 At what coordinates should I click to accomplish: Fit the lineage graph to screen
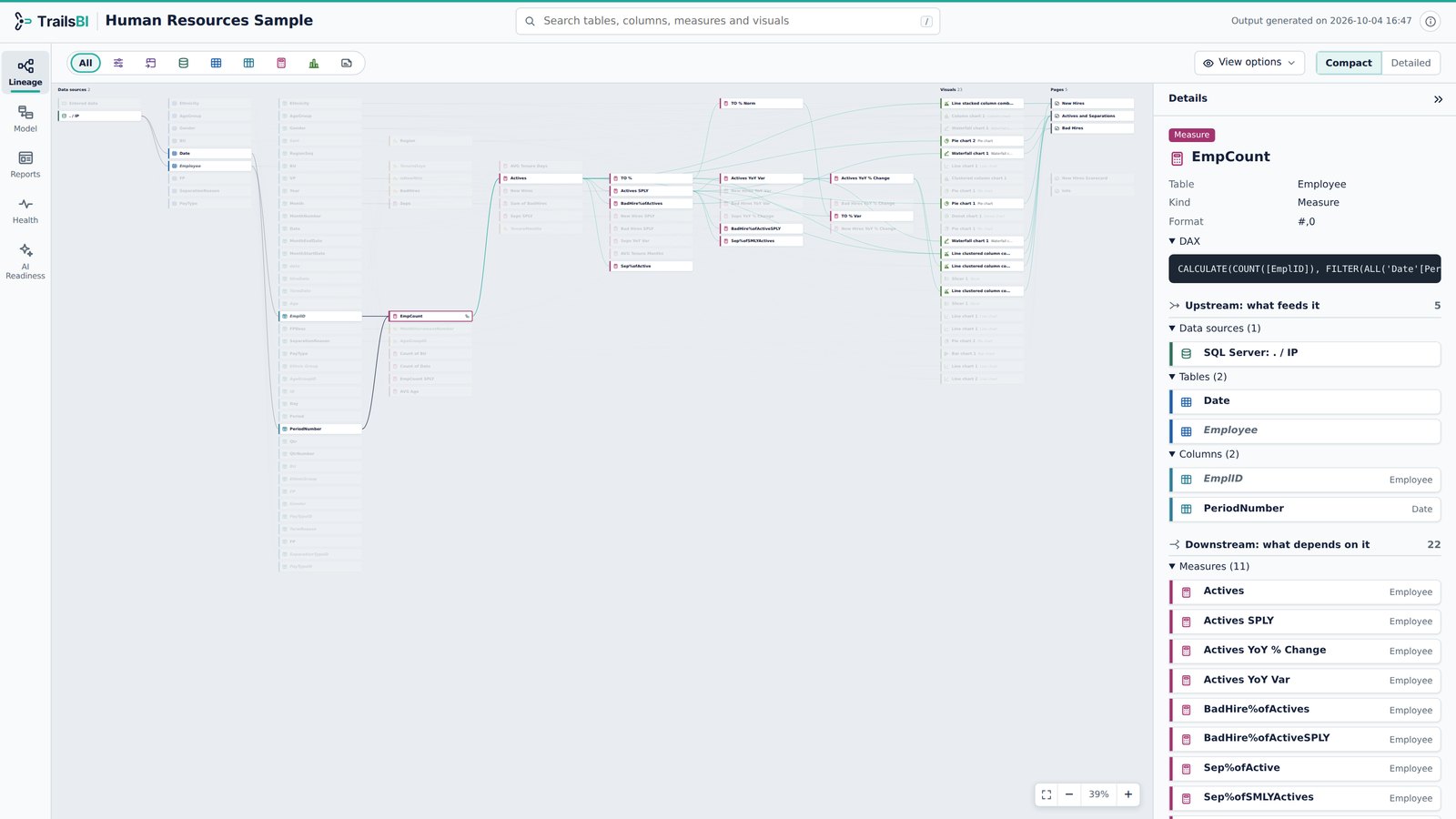(1046, 794)
